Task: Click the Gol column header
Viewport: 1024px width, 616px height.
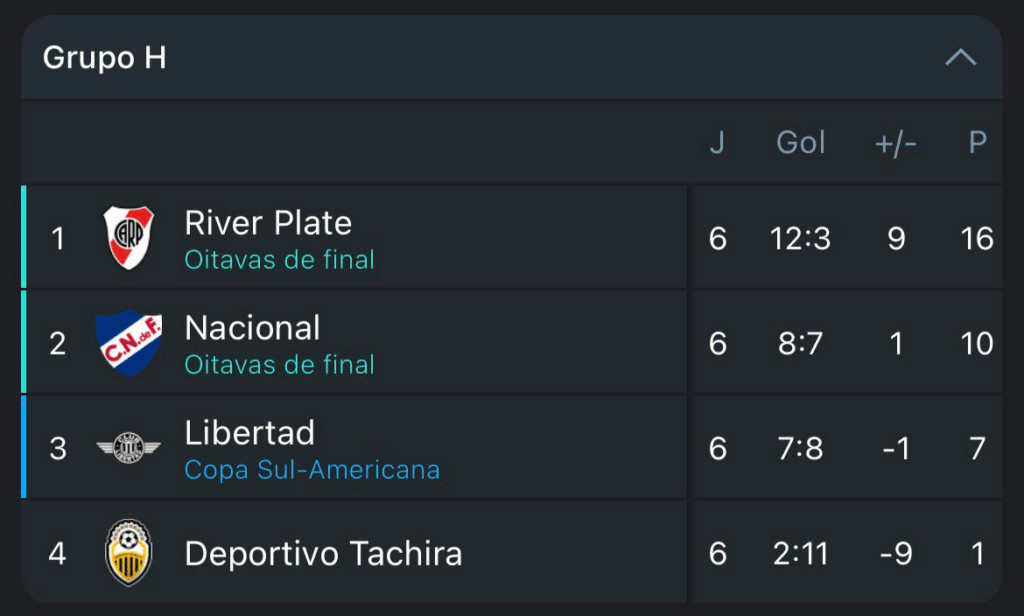Action: [x=801, y=143]
